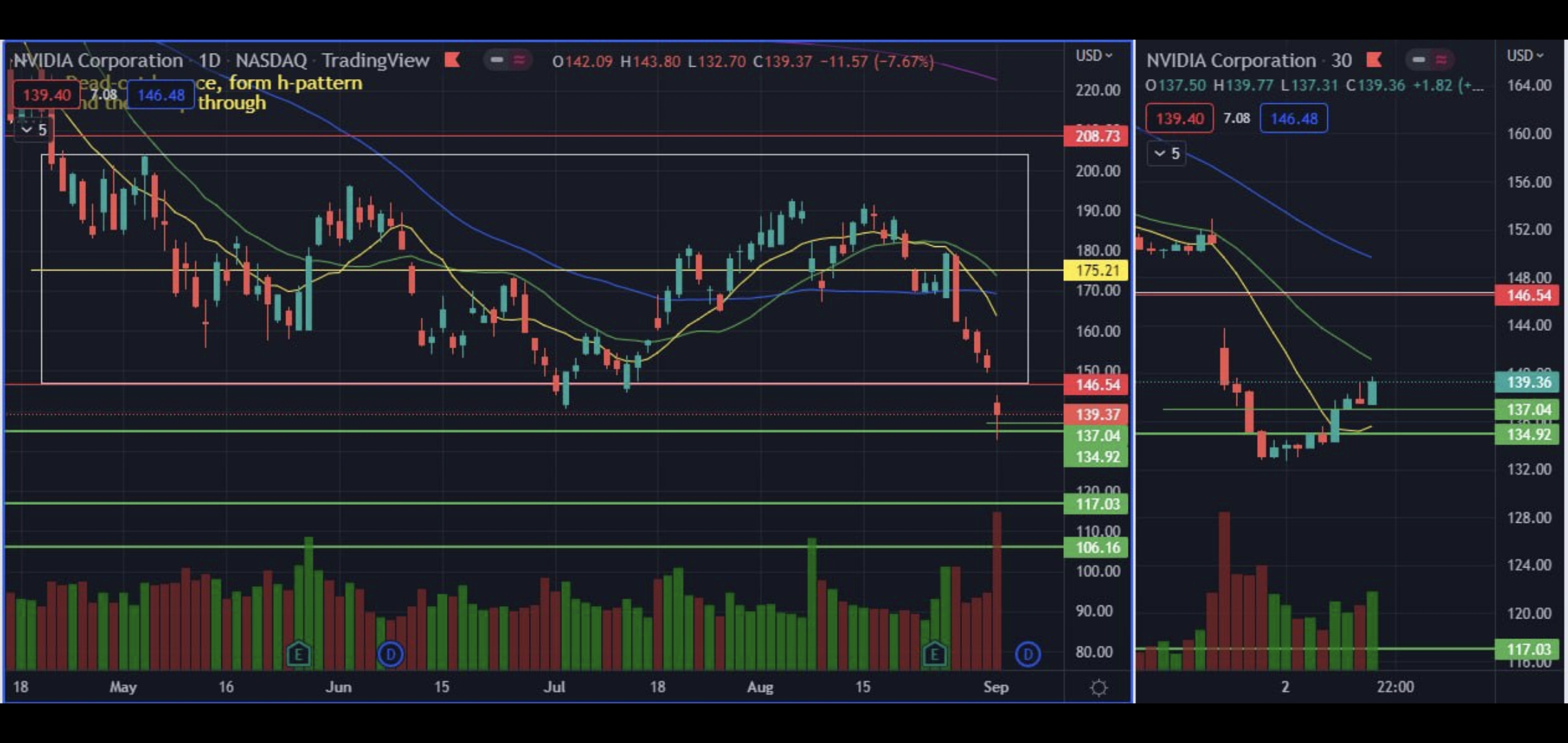The height and width of the screenshot is (743, 1568).
Task: Click NVIDIA Corporation 30 chart title
Action: (x=1248, y=61)
